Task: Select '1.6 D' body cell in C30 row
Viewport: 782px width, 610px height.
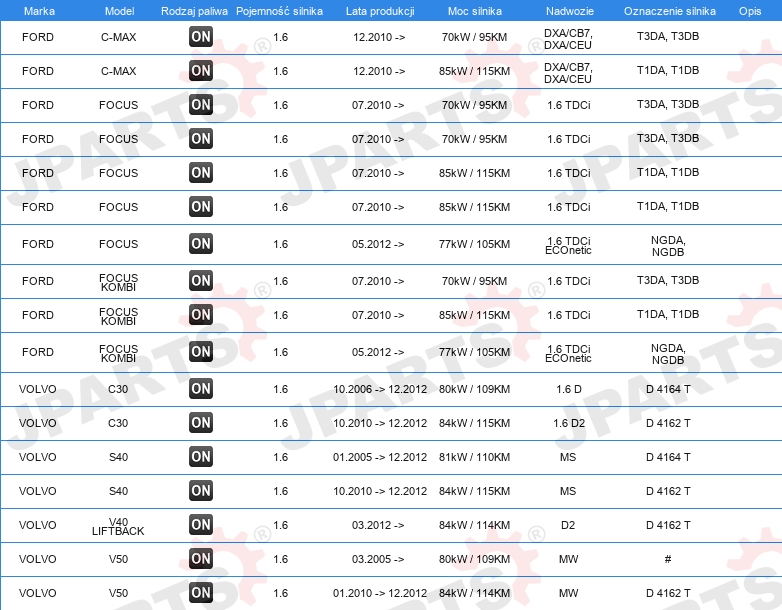Action: tap(569, 389)
